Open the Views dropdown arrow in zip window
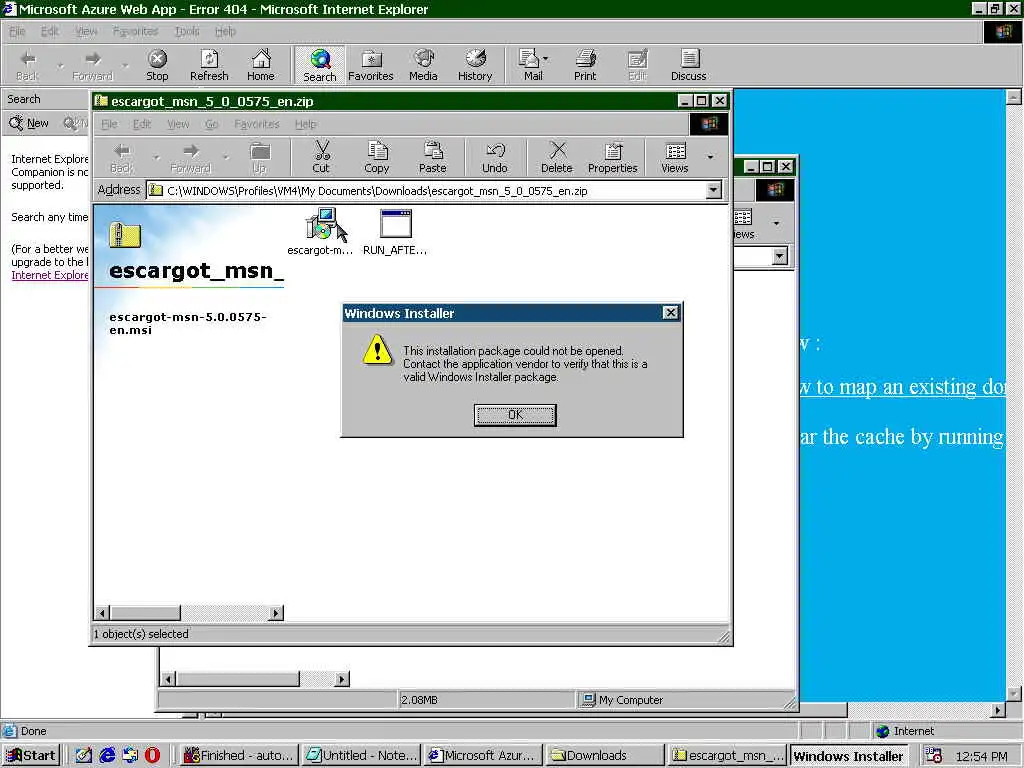The image size is (1024, 768). click(x=710, y=157)
